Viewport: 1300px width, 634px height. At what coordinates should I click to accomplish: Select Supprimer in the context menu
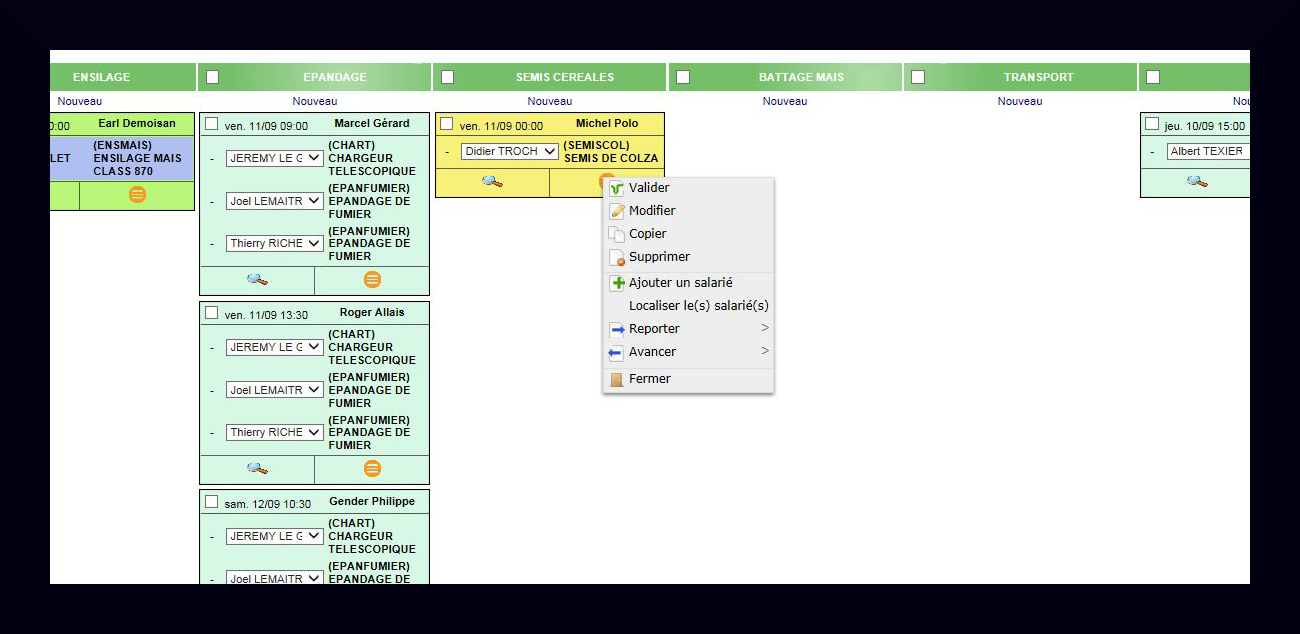click(659, 257)
